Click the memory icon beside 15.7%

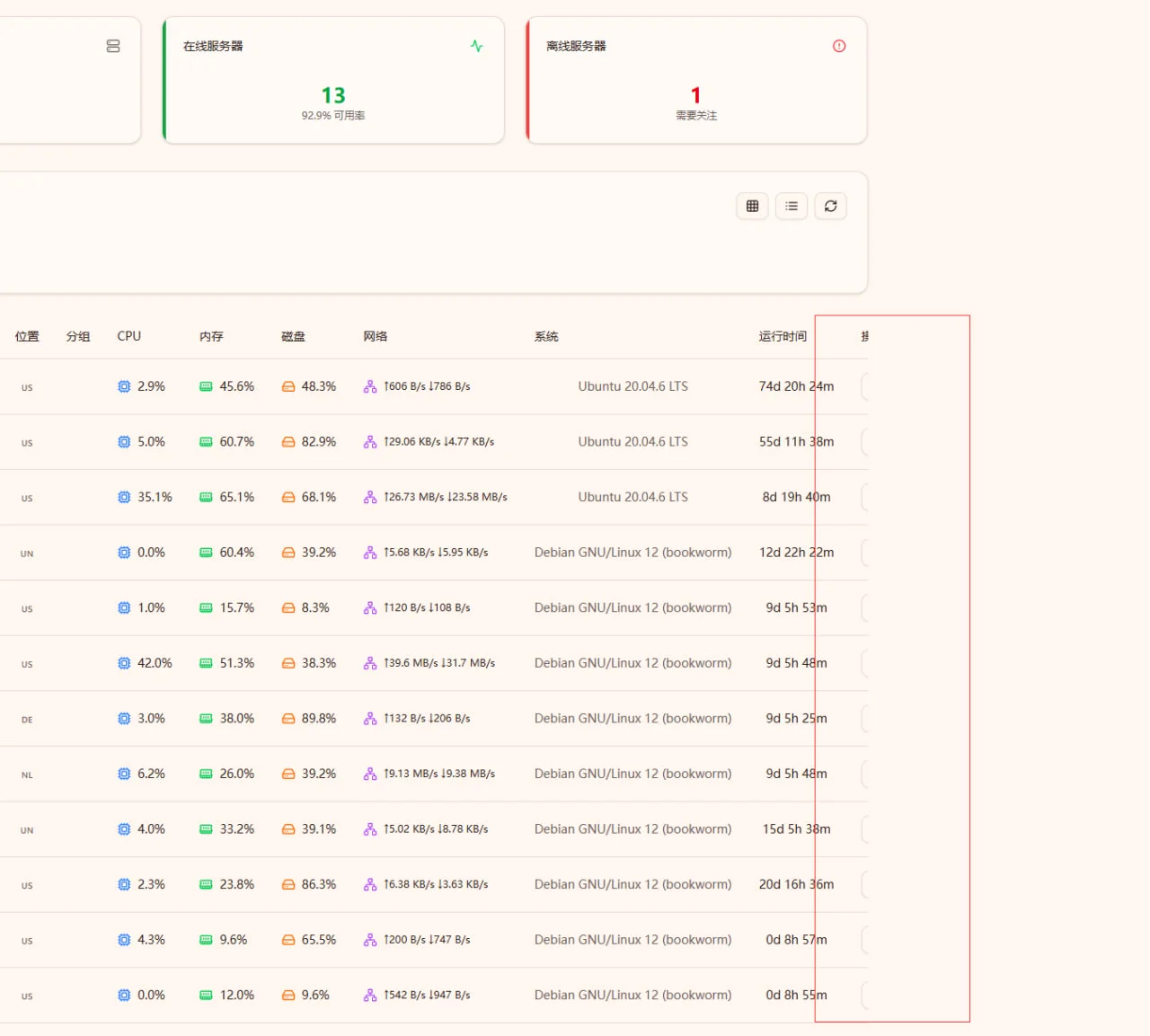(206, 608)
